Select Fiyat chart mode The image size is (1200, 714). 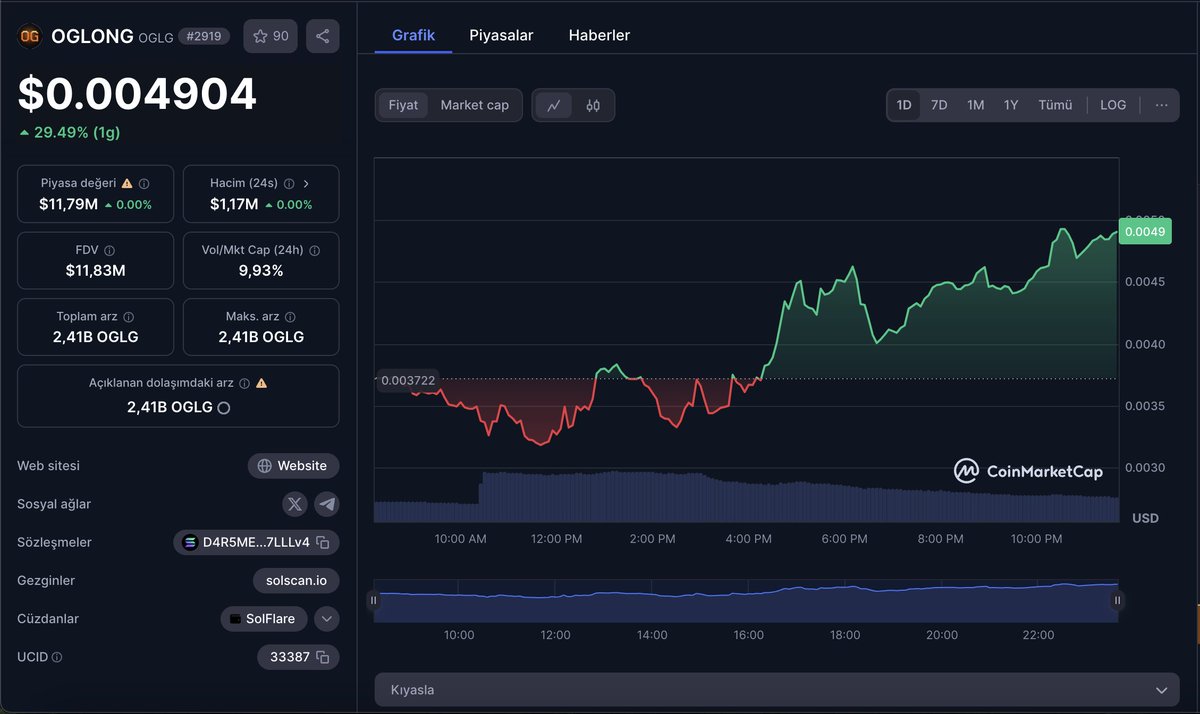coord(403,105)
